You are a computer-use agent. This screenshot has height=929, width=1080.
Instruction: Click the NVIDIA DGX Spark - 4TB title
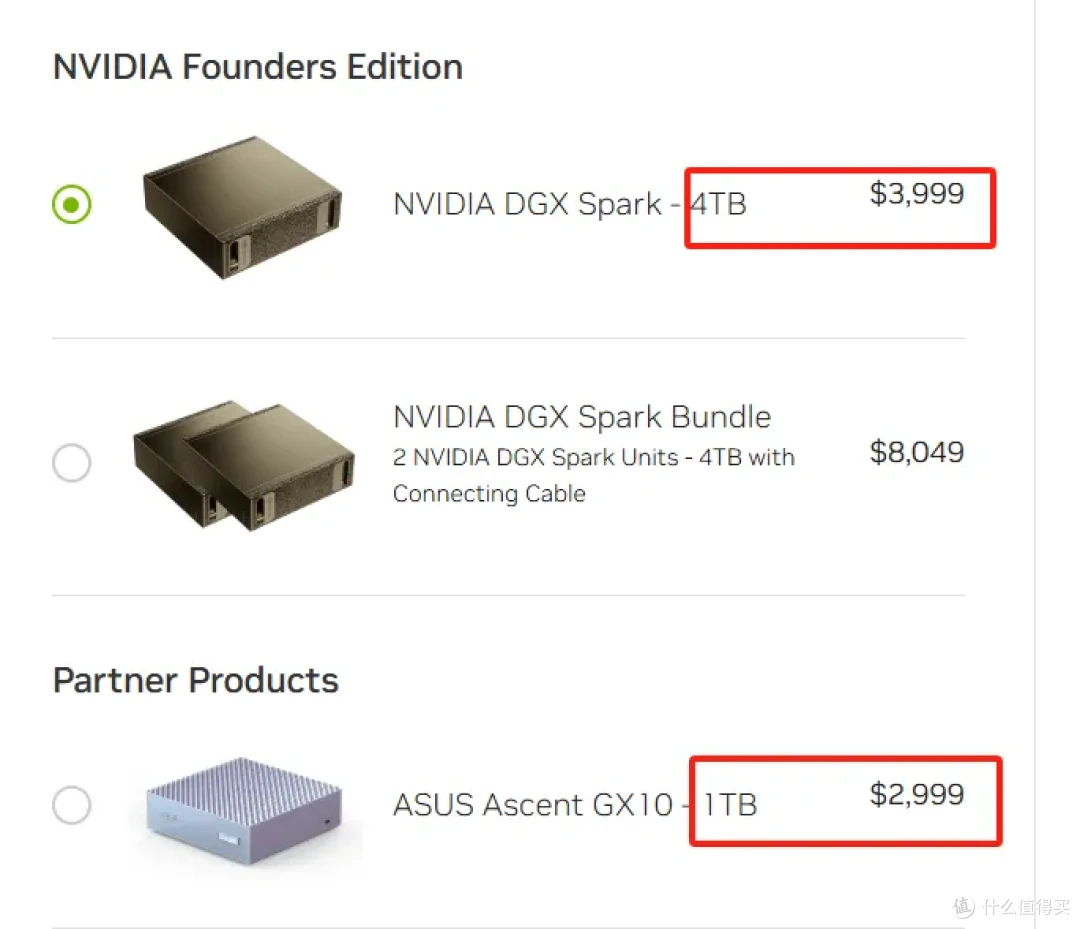click(x=570, y=204)
